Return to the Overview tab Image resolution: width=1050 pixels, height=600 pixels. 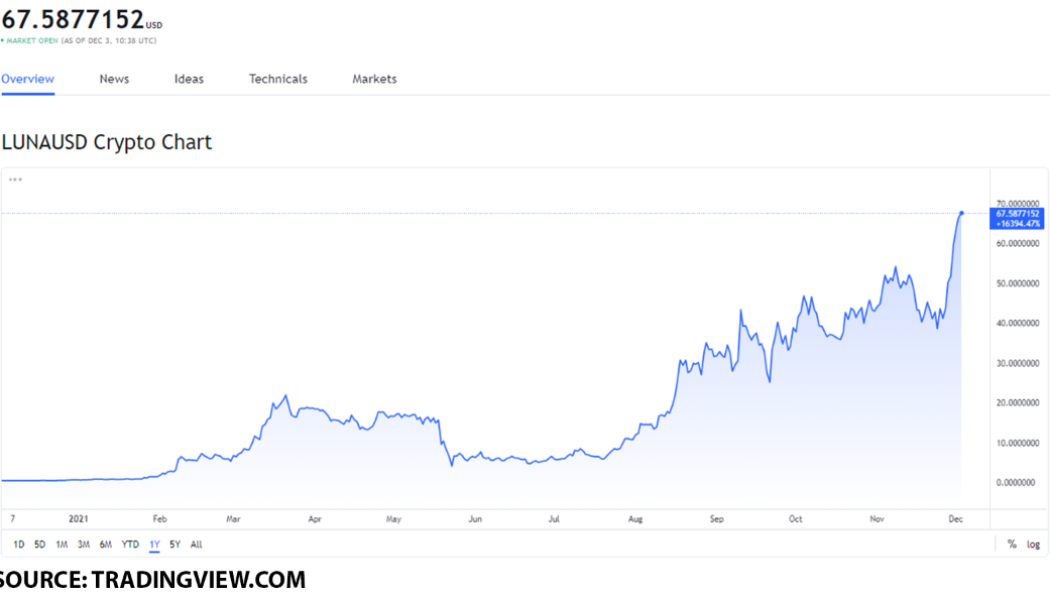27,78
